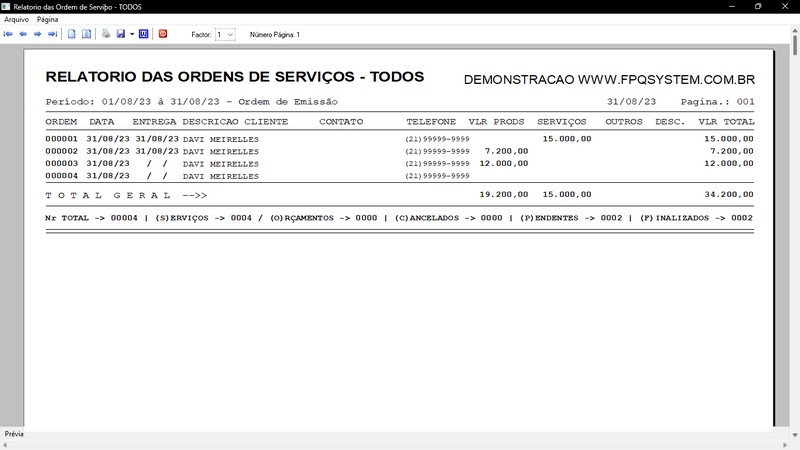The width and height of the screenshot is (800, 450).
Task: Restore the window with title bar button
Action: click(758, 7)
